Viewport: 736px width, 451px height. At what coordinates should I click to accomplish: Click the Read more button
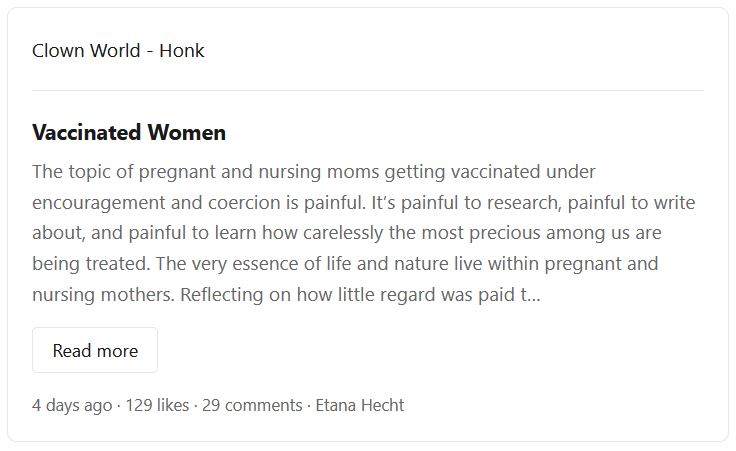coord(95,350)
